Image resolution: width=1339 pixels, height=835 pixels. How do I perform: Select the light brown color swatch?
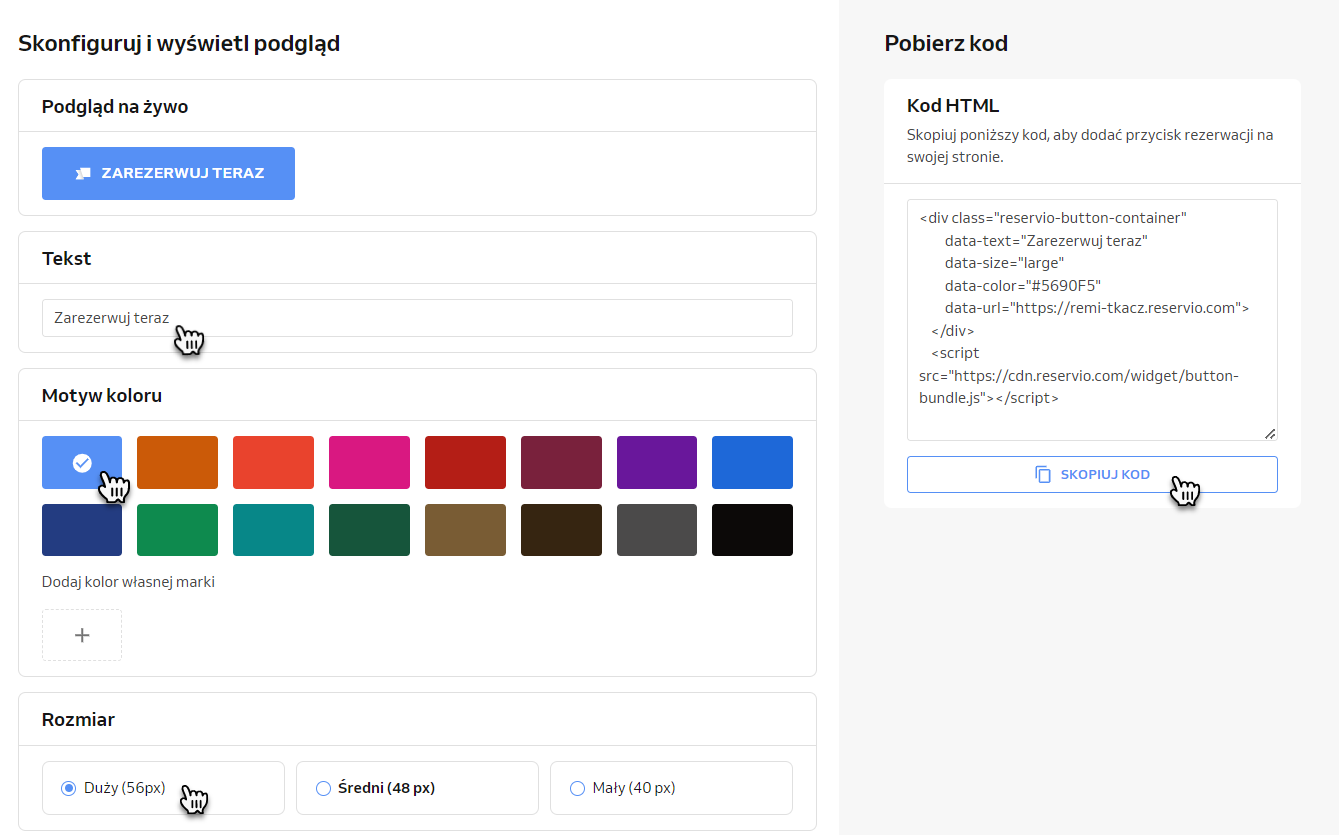465,530
